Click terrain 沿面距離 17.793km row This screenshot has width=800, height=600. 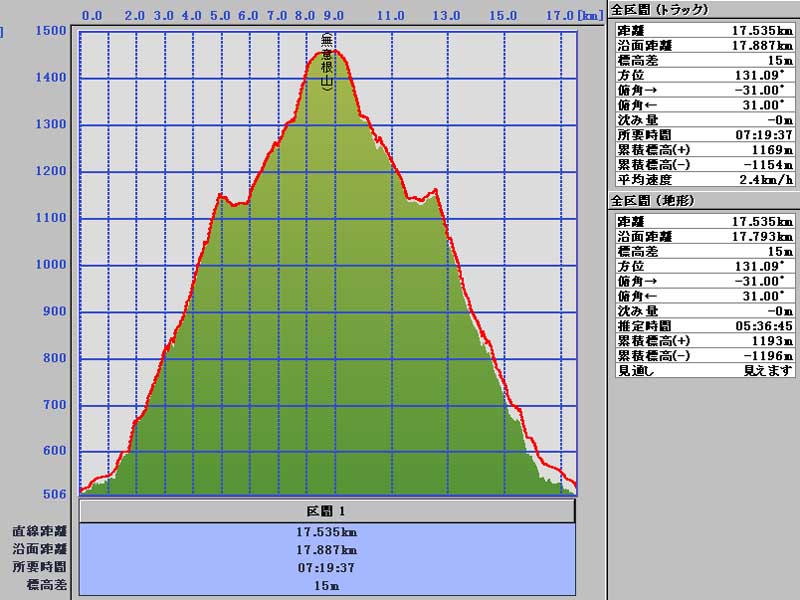(x=703, y=236)
